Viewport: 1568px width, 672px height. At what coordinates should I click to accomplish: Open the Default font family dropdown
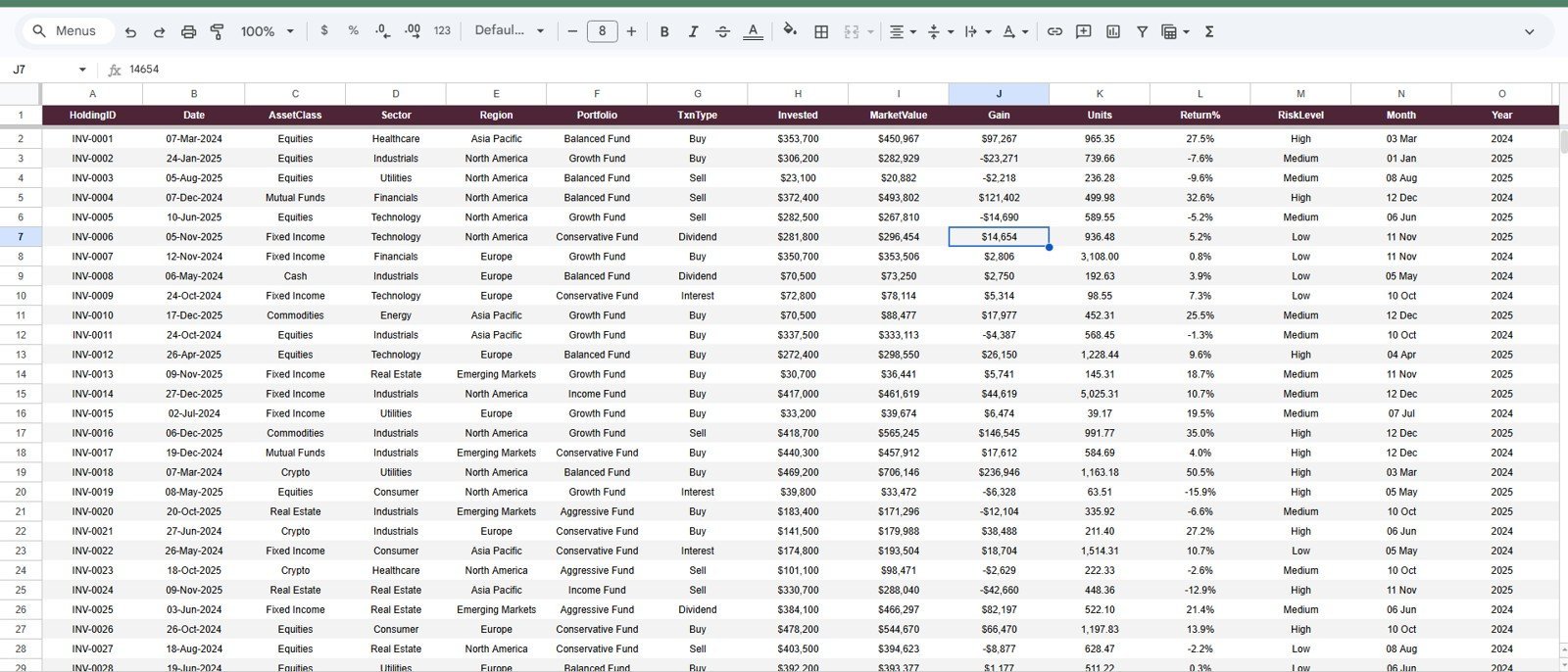coord(509,31)
